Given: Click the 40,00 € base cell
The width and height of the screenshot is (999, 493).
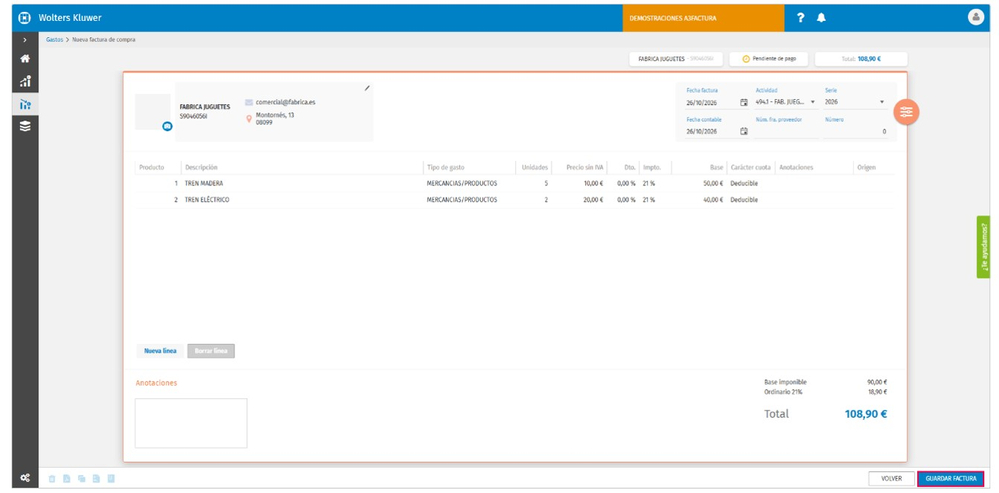Looking at the screenshot, I should pyautogui.click(x=713, y=200).
